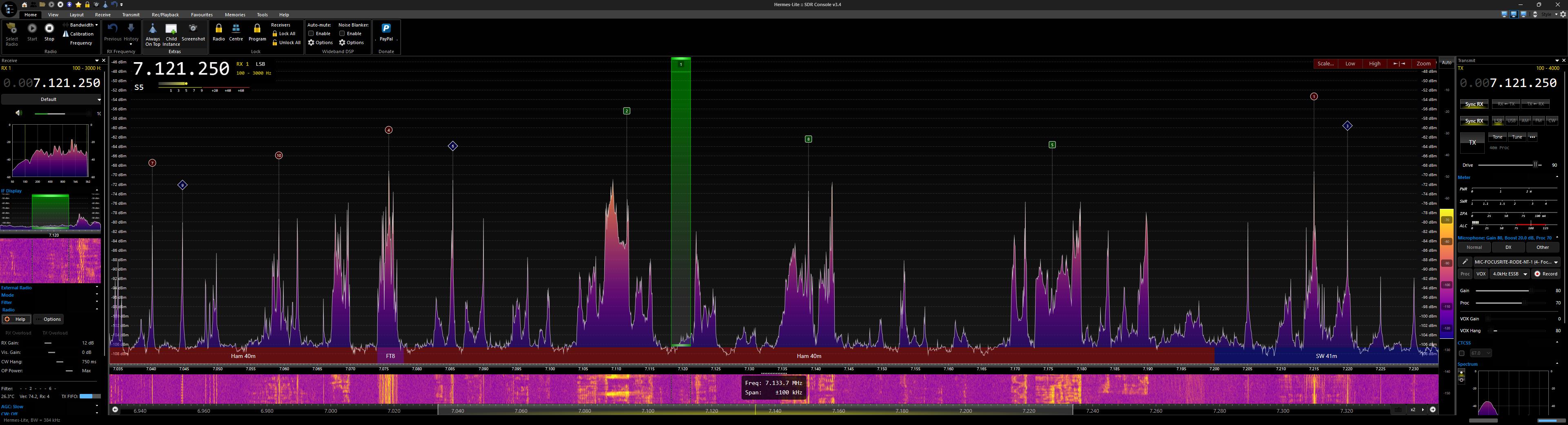
Task: Click the Previous RX Frequency arrow icon
Action: tap(112, 28)
